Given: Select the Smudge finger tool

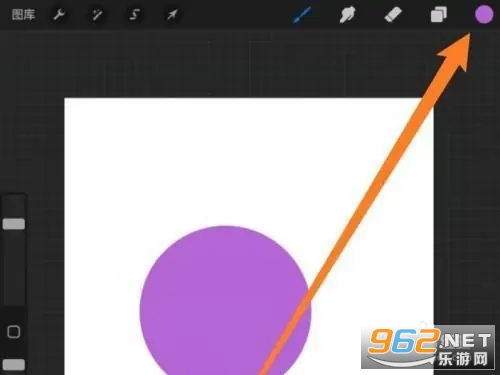Looking at the screenshot, I should click(x=347, y=15).
